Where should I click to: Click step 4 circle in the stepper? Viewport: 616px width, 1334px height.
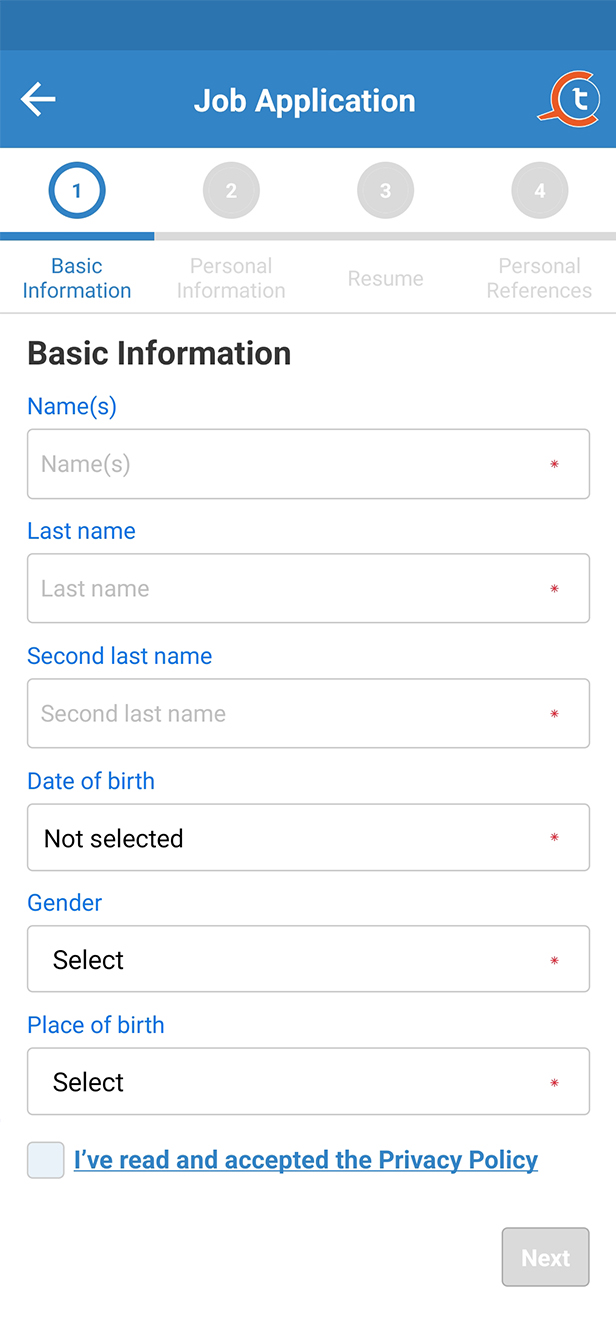539,190
